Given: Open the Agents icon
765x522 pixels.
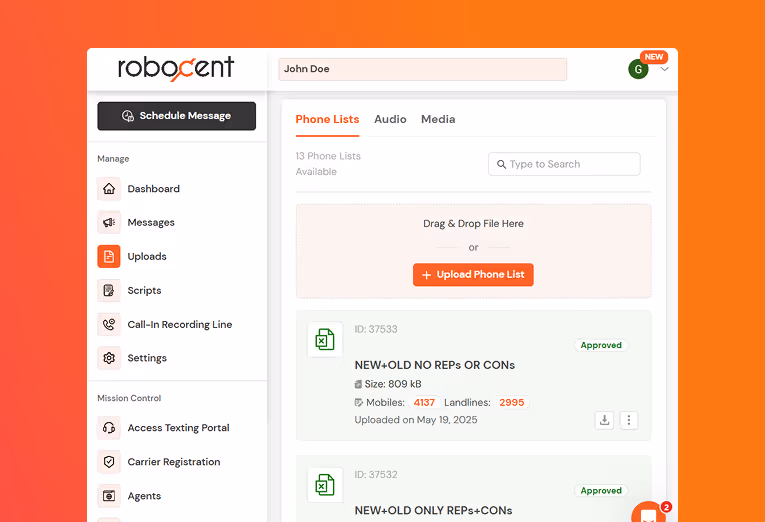Looking at the screenshot, I should [x=109, y=496].
